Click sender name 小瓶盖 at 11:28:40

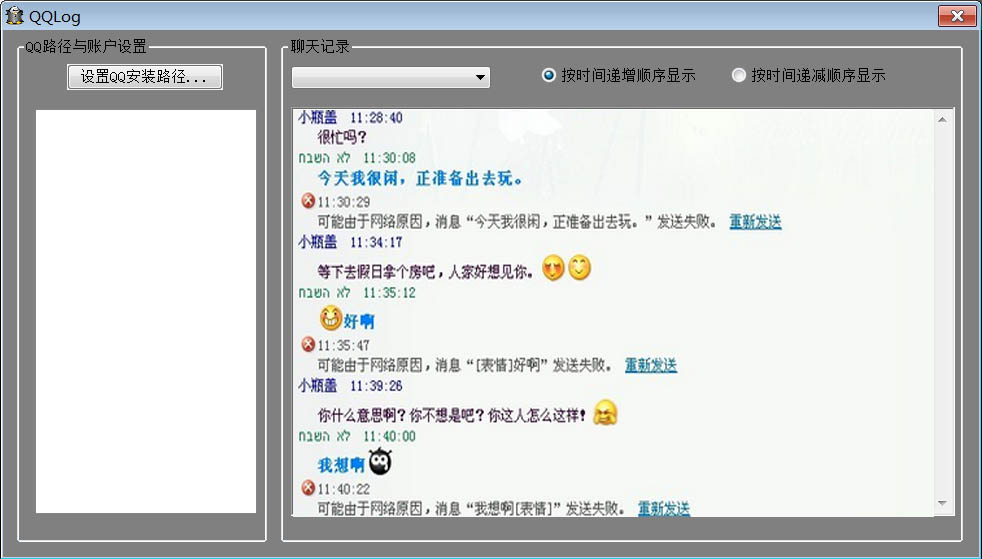pyautogui.click(x=318, y=117)
